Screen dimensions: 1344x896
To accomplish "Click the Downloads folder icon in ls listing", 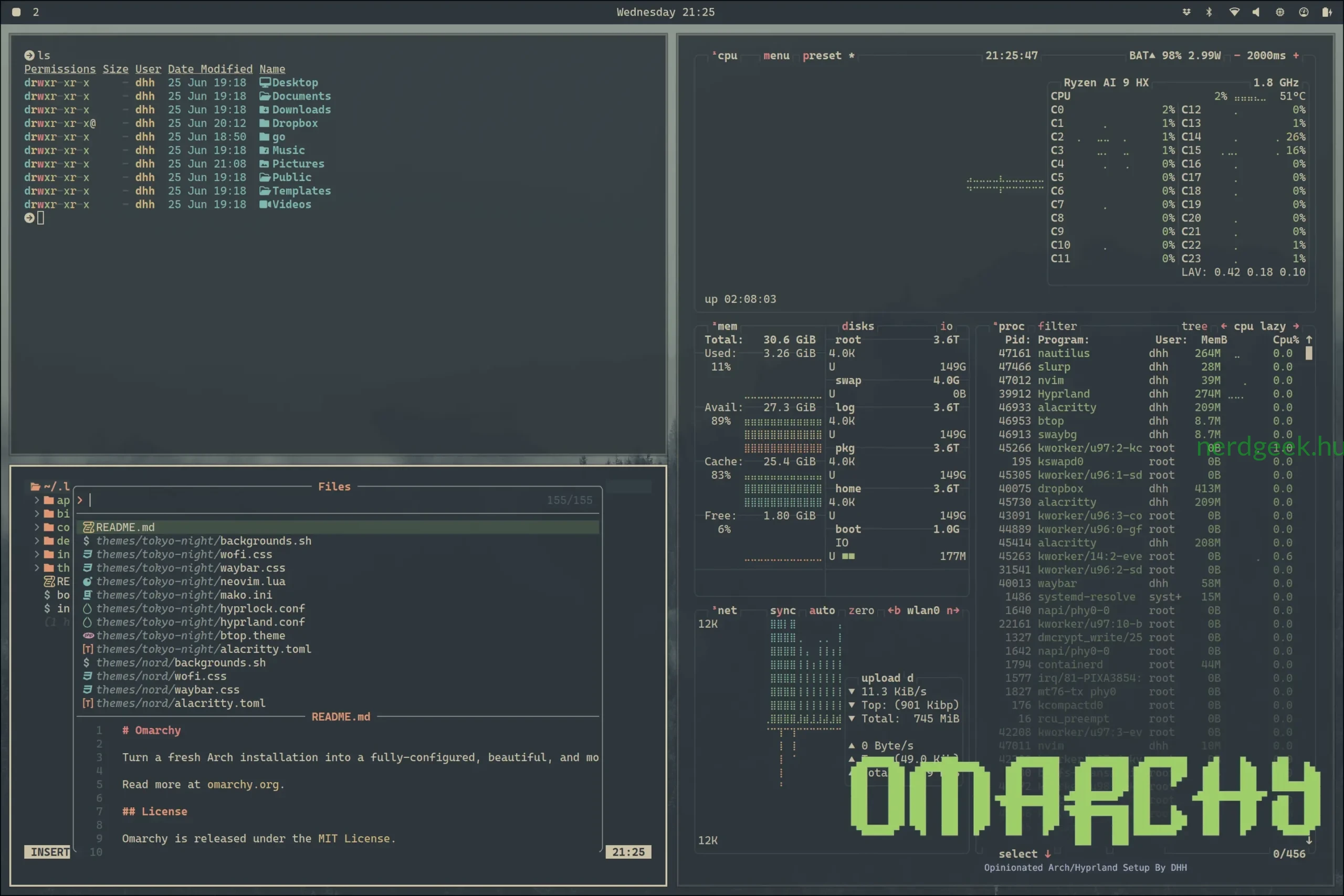I will click(x=265, y=110).
